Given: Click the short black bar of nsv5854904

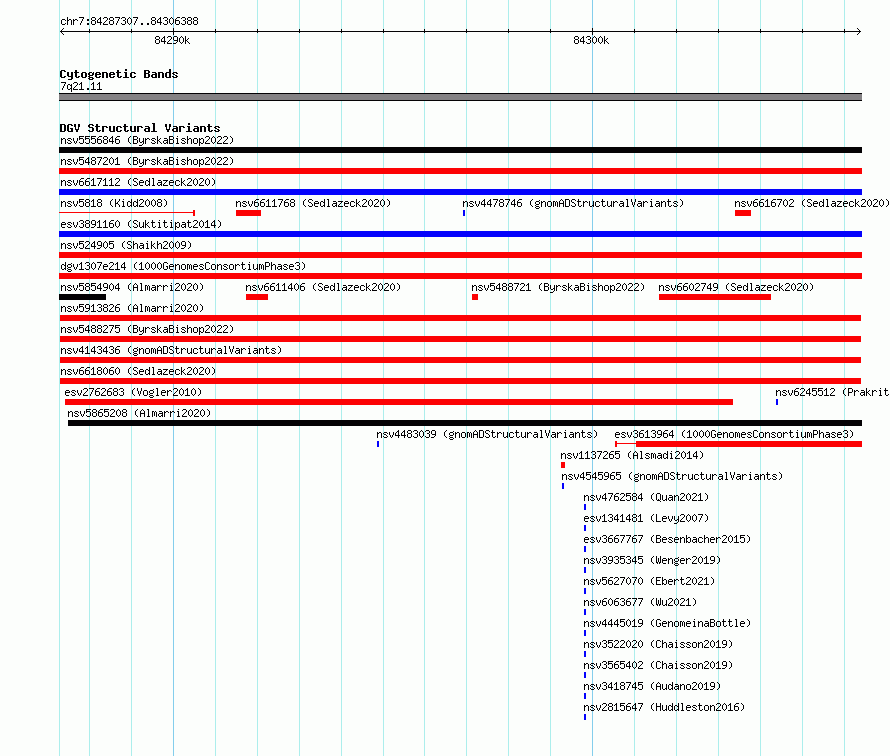Looking at the screenshot, I should click(82, 297).
